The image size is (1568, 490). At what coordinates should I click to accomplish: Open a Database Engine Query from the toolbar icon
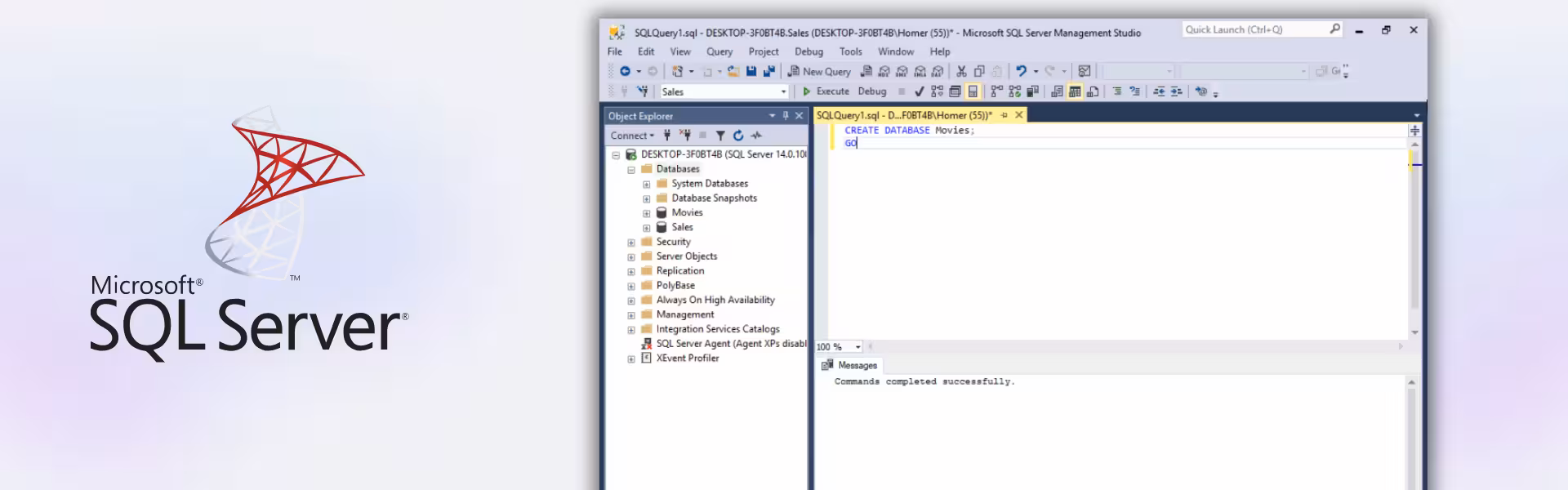click(x=866, y=71)
